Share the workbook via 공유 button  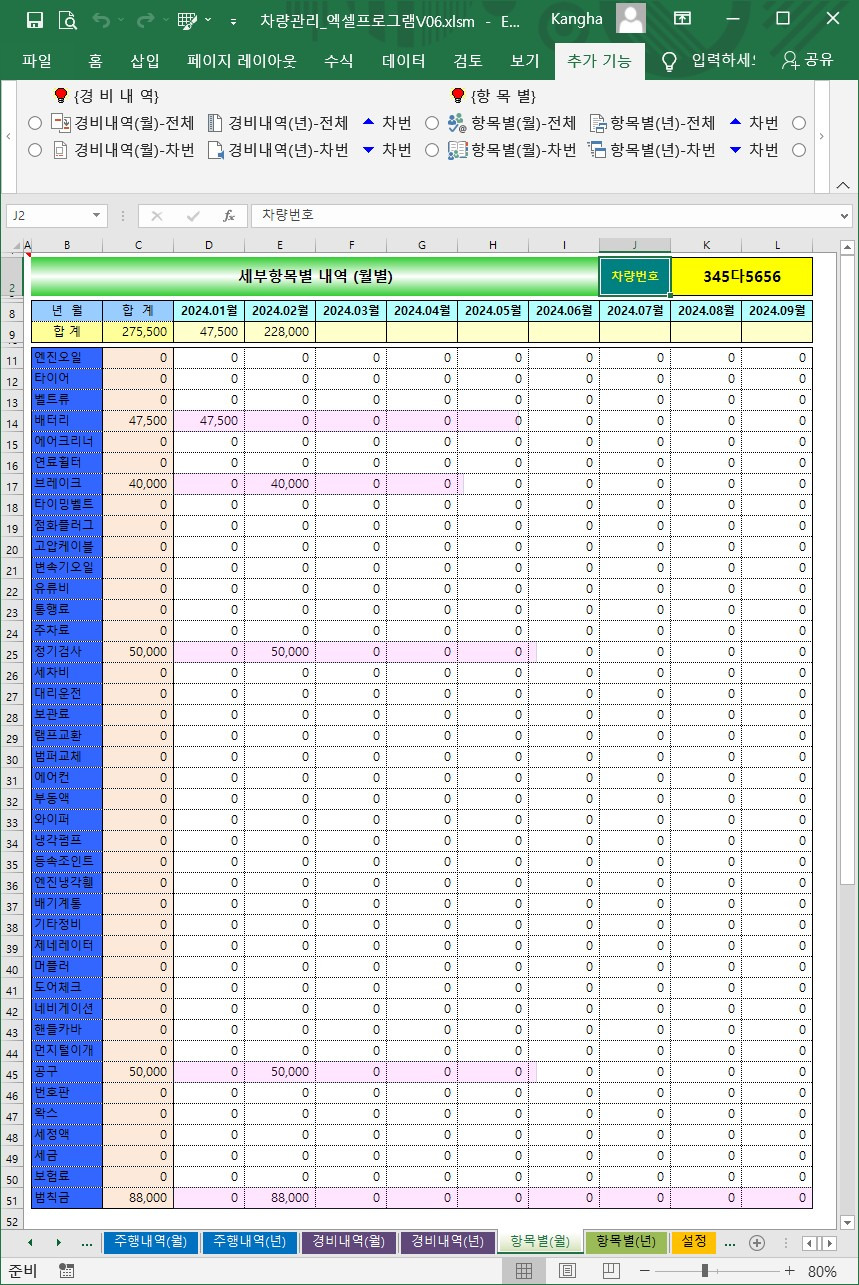pyautogui.click(x=808, y=61)
